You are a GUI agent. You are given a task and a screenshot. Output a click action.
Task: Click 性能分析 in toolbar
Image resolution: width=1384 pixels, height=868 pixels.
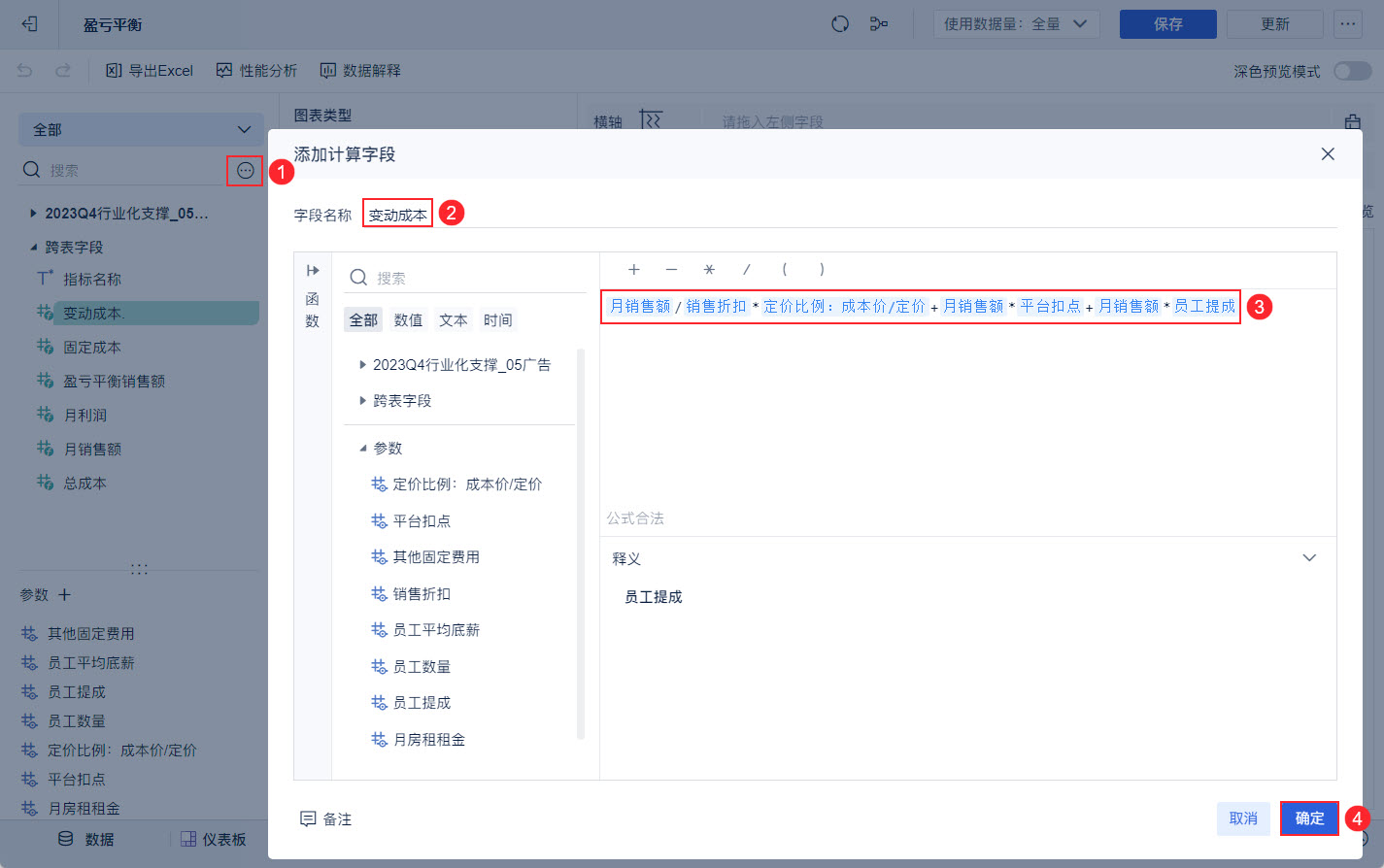(x=256, y=70)
